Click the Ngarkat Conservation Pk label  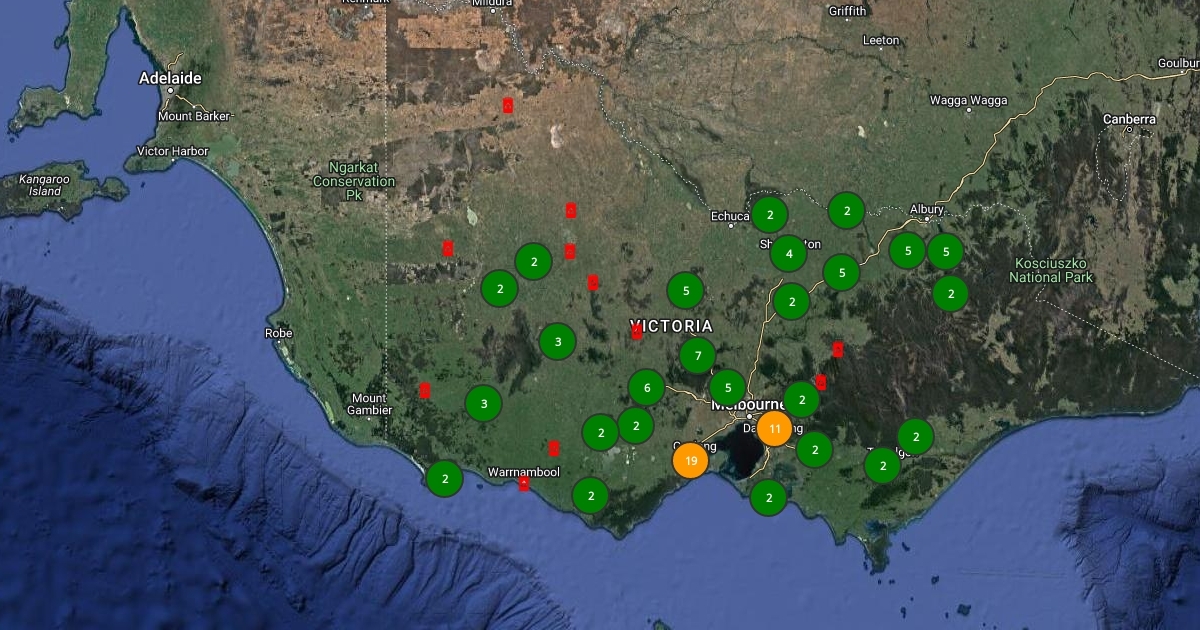354,181
